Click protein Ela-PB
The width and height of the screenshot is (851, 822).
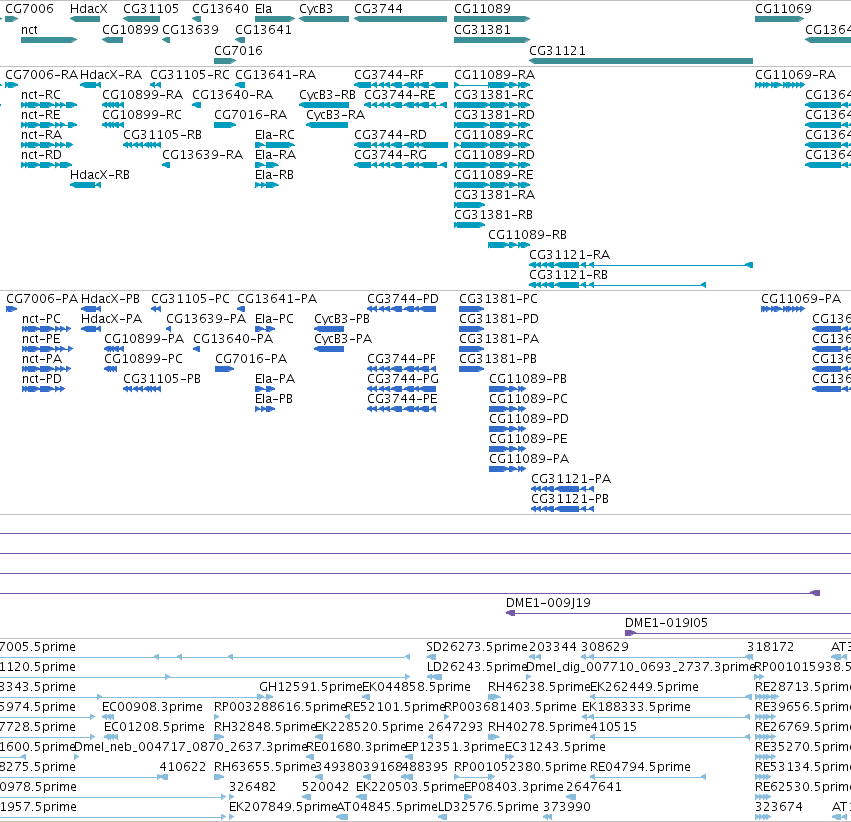click(265, 409)
